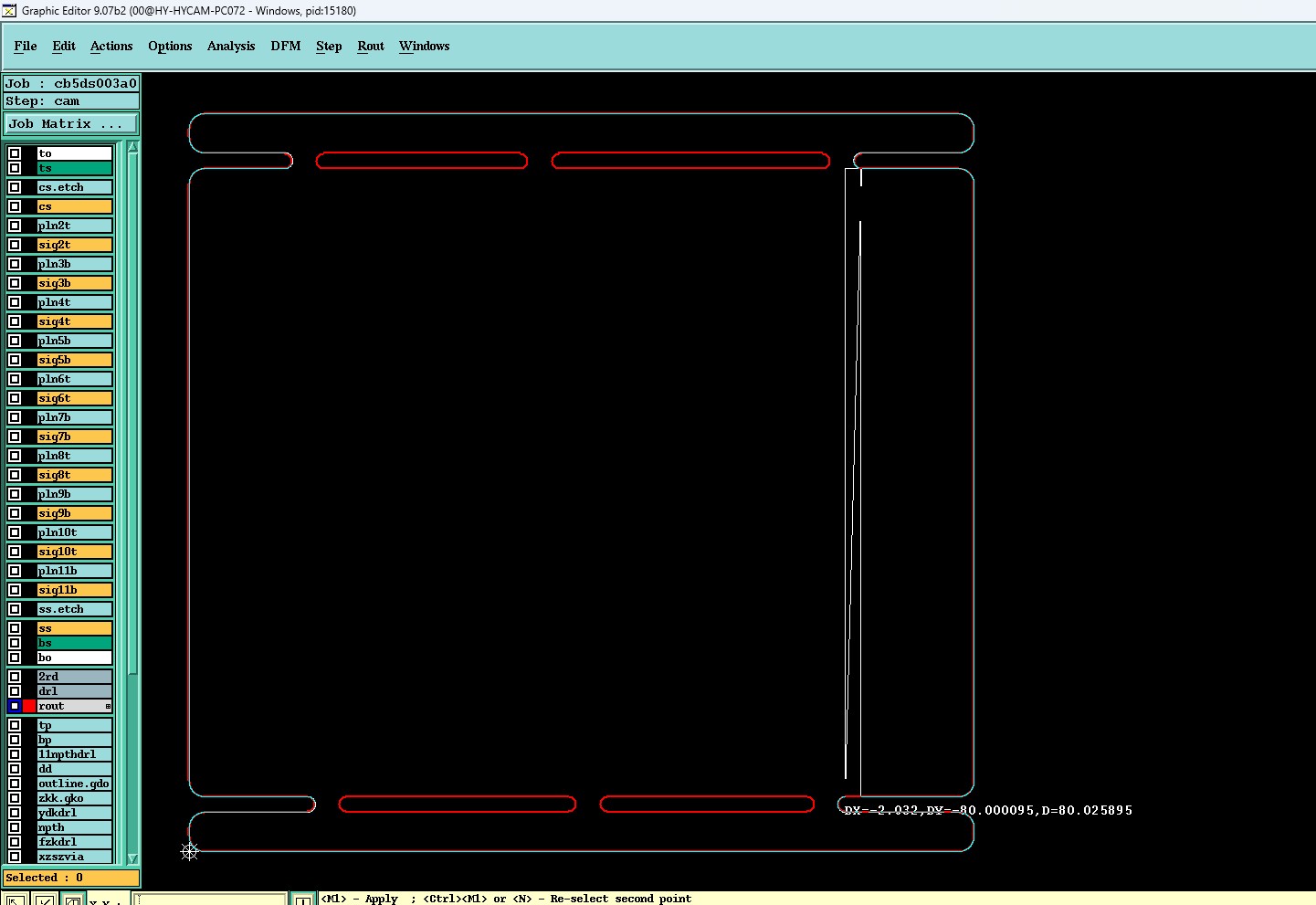Screen dimensions: 1316x905
Task: Select the sig5b layer name
Action: pyautogui.click(x=74, y=360)
